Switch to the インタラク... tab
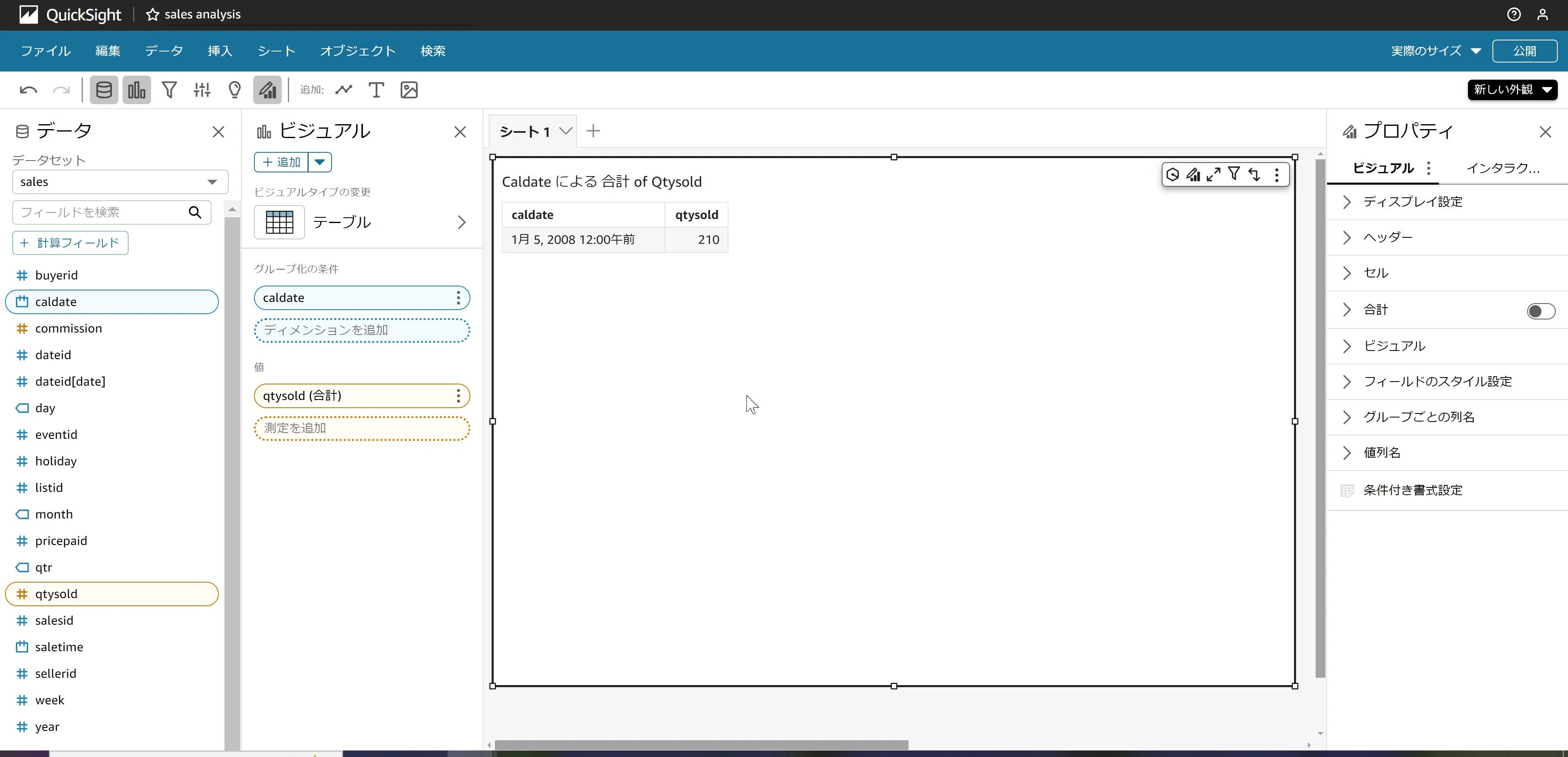 (x=1502, y=168)
